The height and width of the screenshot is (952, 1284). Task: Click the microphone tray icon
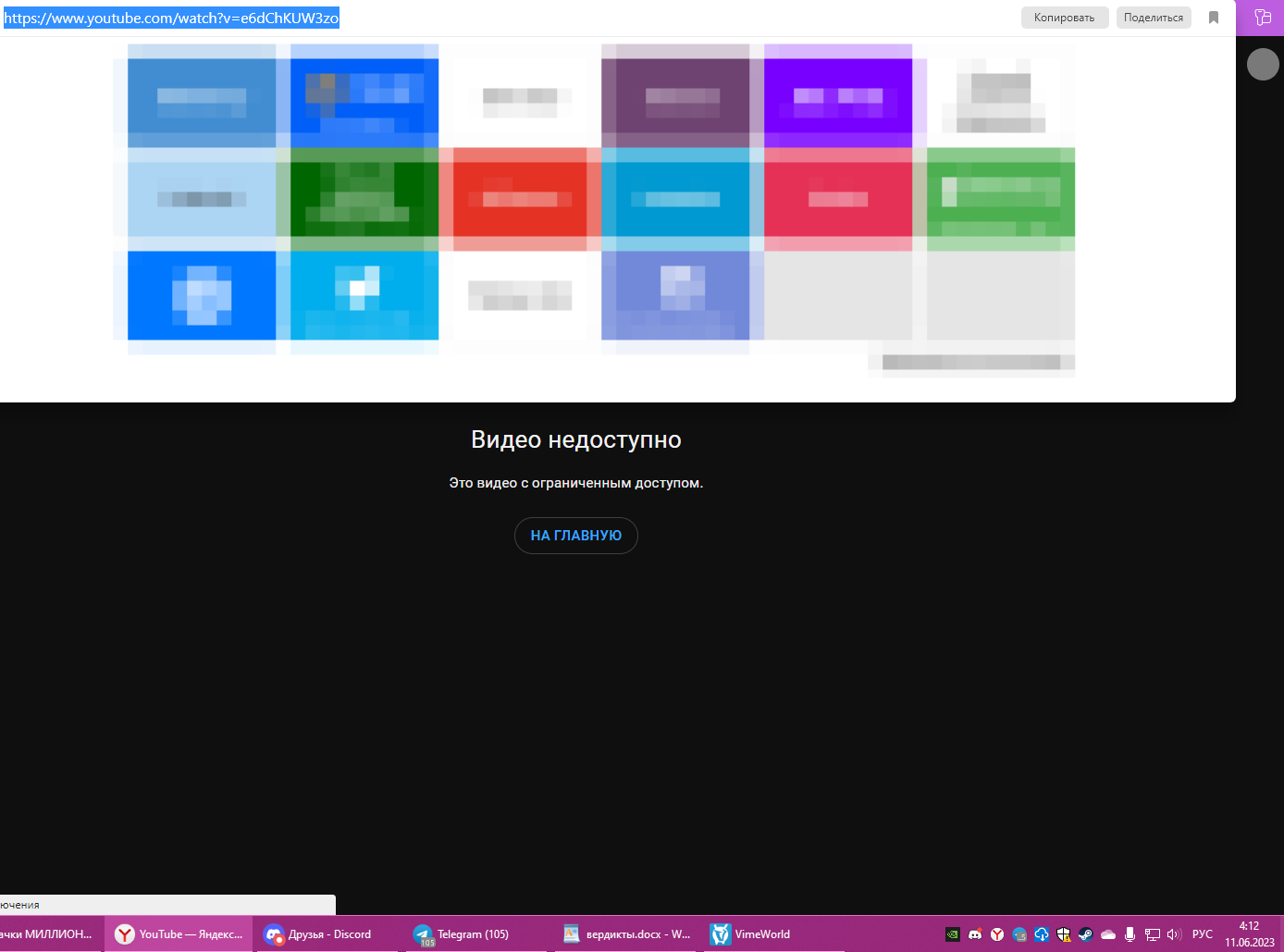pyautogui.click(x=1130, y=934)
